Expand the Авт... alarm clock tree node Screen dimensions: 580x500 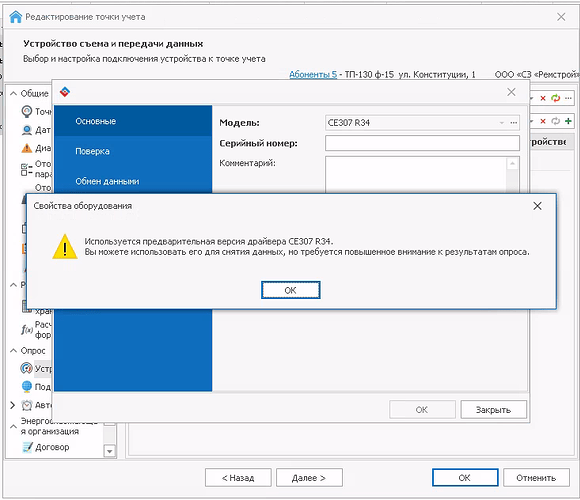click(x=12, y=405)
